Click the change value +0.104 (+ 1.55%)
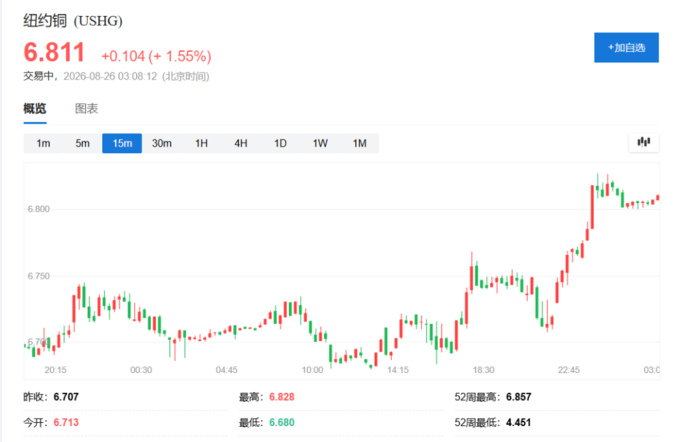Screen dimensions: 680x442 (x=156, y=56)
